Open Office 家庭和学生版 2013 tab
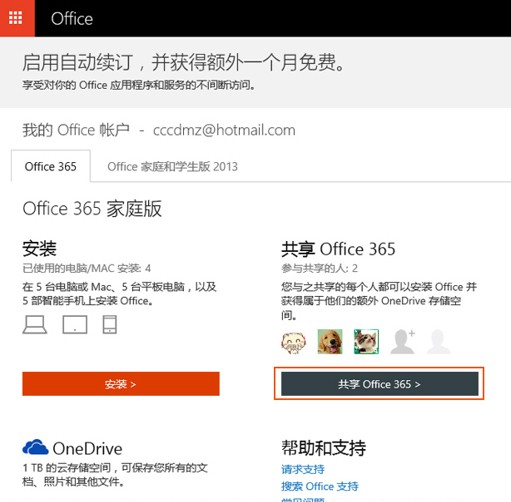The height and width of the screenshot is (502, 511). [172, 166]
